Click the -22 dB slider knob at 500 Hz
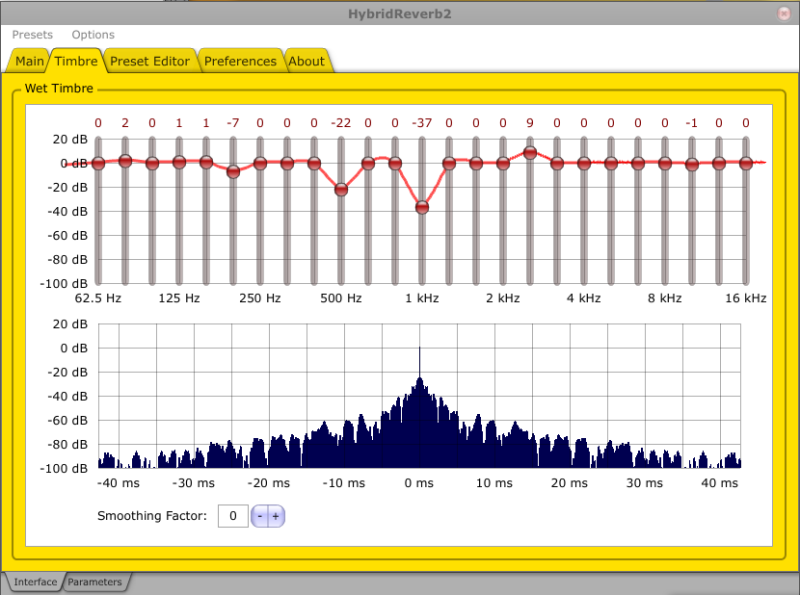This screenshot has width=800, height=595. pos(341,189)
